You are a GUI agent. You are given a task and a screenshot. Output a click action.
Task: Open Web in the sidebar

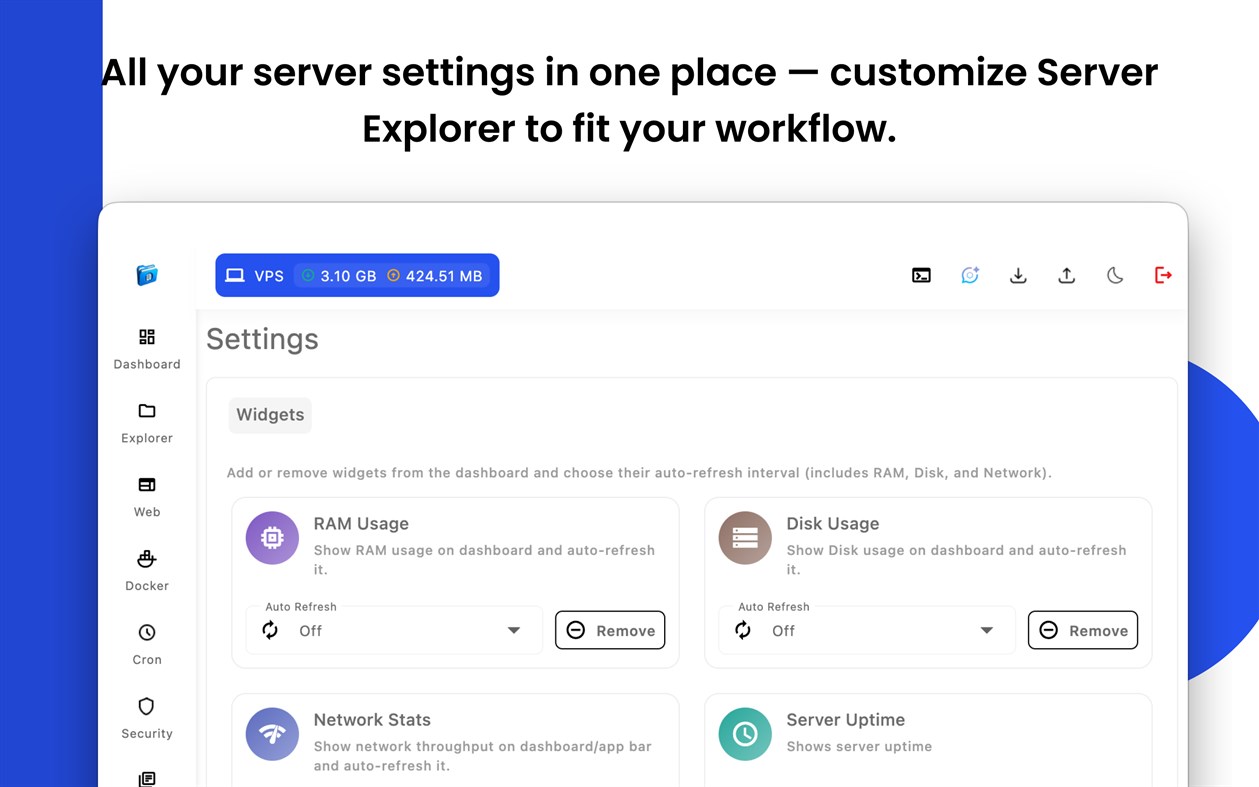click(x=147, y=497)
